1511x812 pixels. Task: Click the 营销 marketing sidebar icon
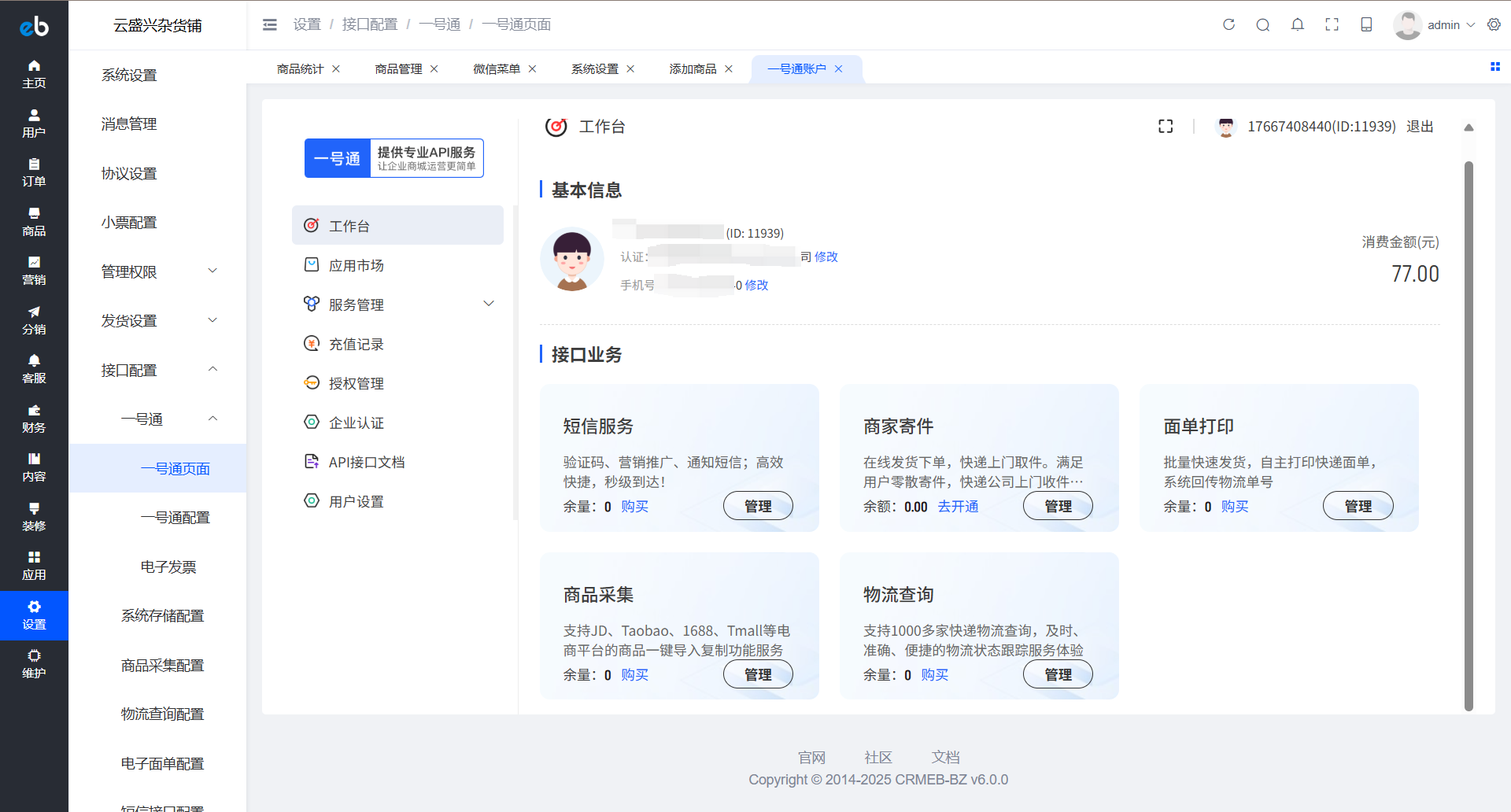tap(34, 271)
